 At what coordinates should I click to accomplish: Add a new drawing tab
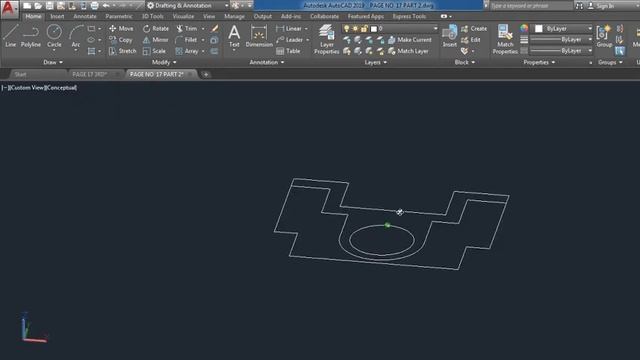click(x=206, y=74)
